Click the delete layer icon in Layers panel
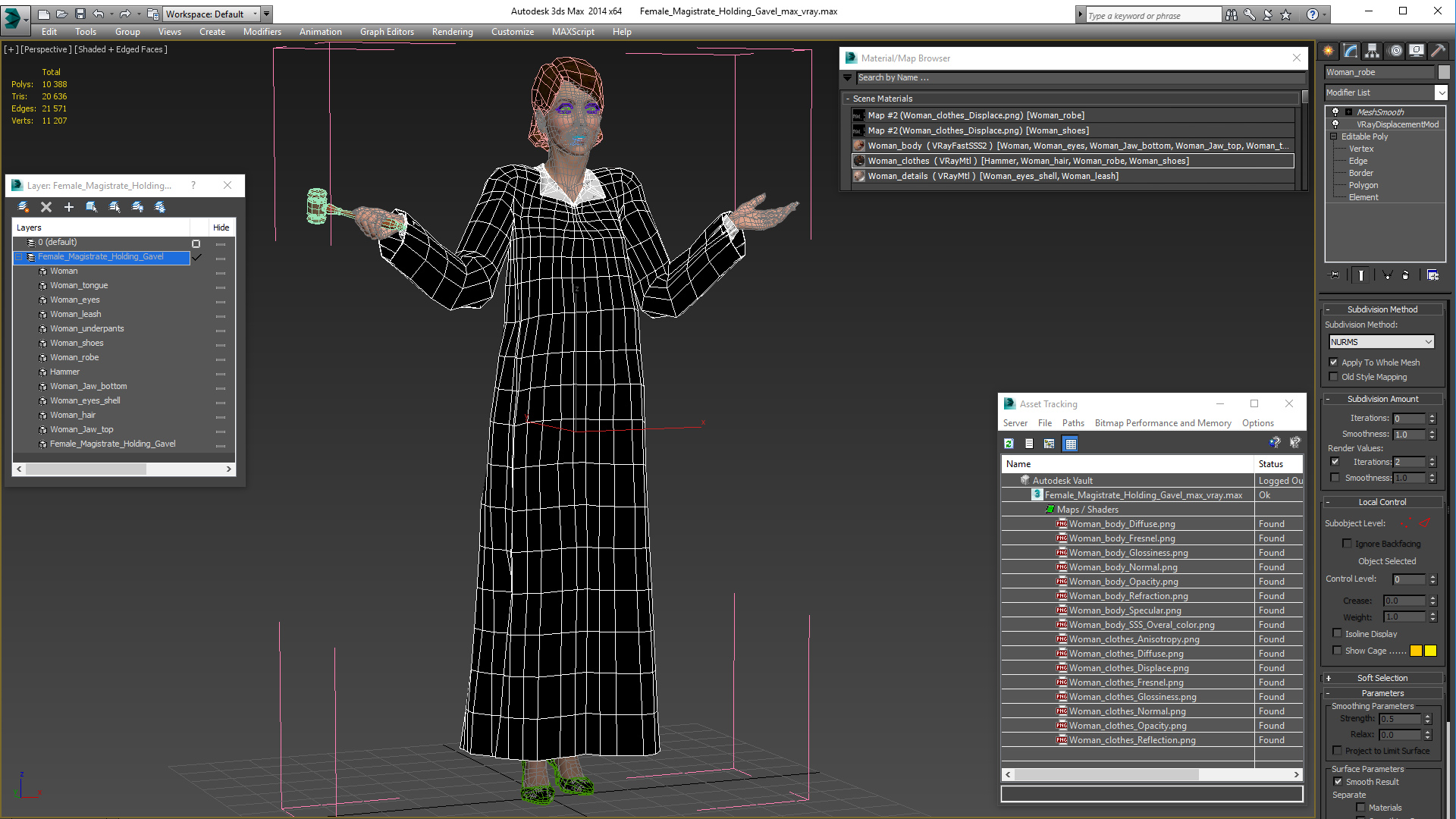 click(x=47, y=206)
